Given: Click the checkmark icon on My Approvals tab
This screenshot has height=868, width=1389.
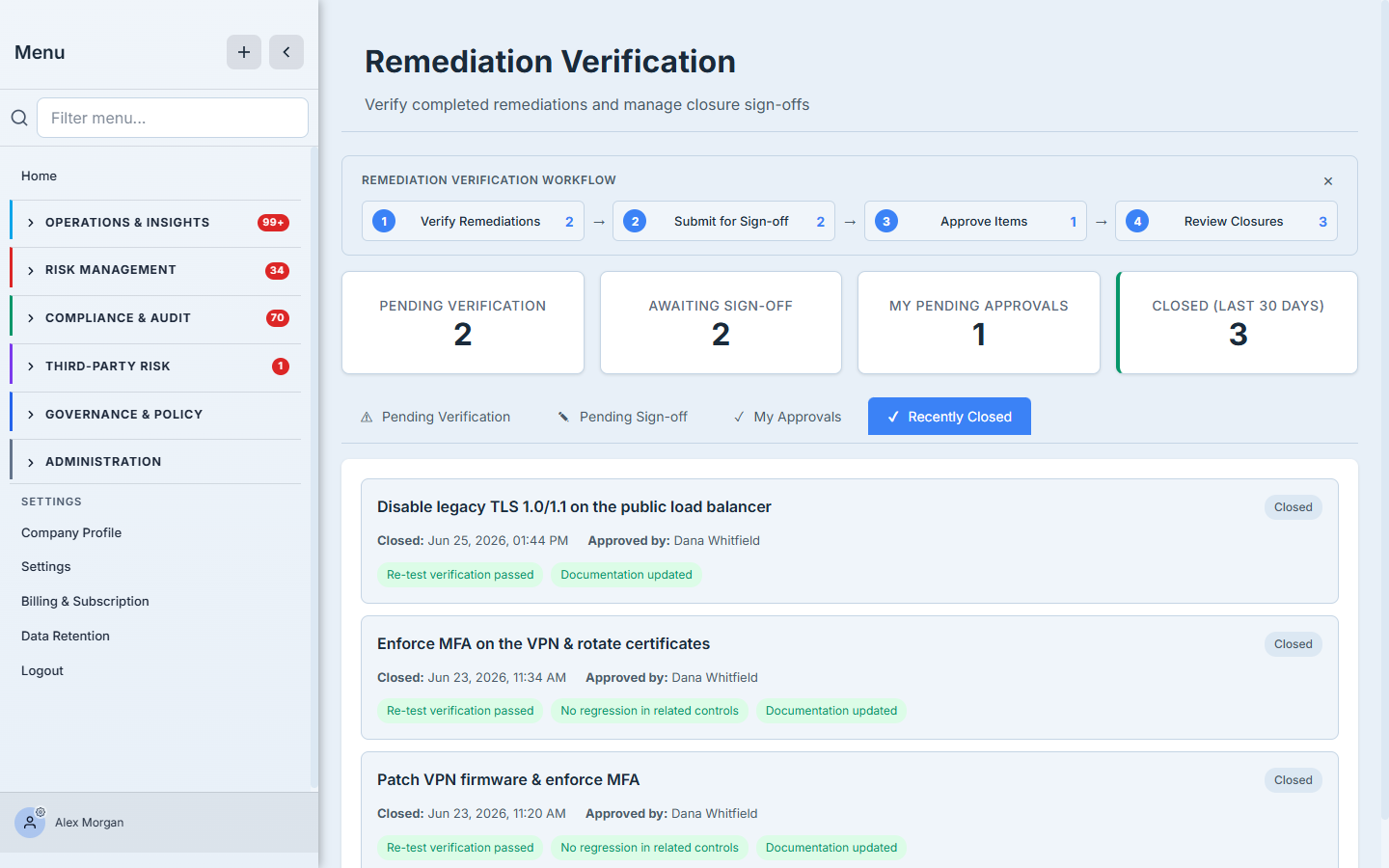Looking at the screenshot, I should click(739, 417).
